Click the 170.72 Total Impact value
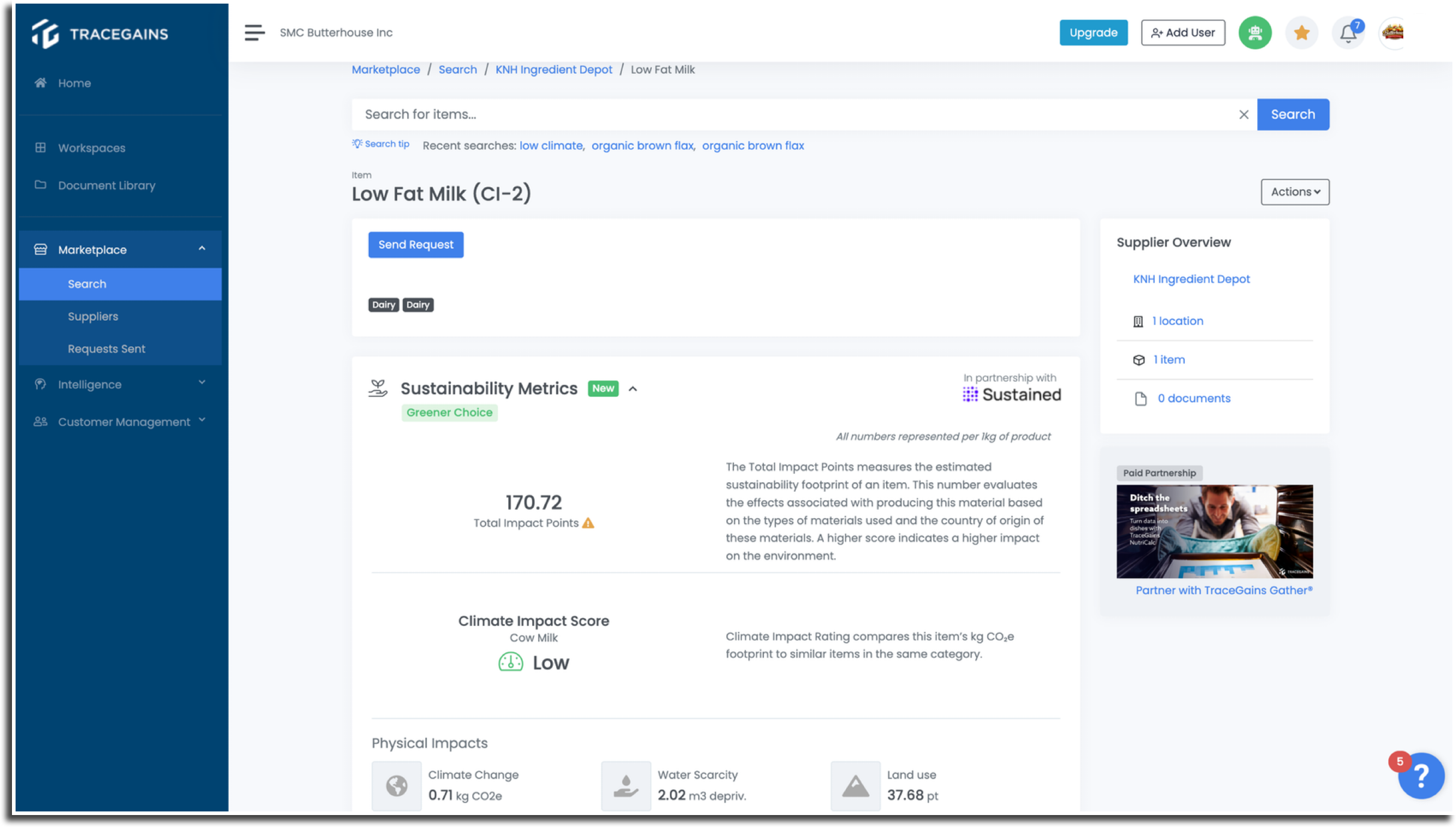Screen dimensions: 1456x827 533,502
